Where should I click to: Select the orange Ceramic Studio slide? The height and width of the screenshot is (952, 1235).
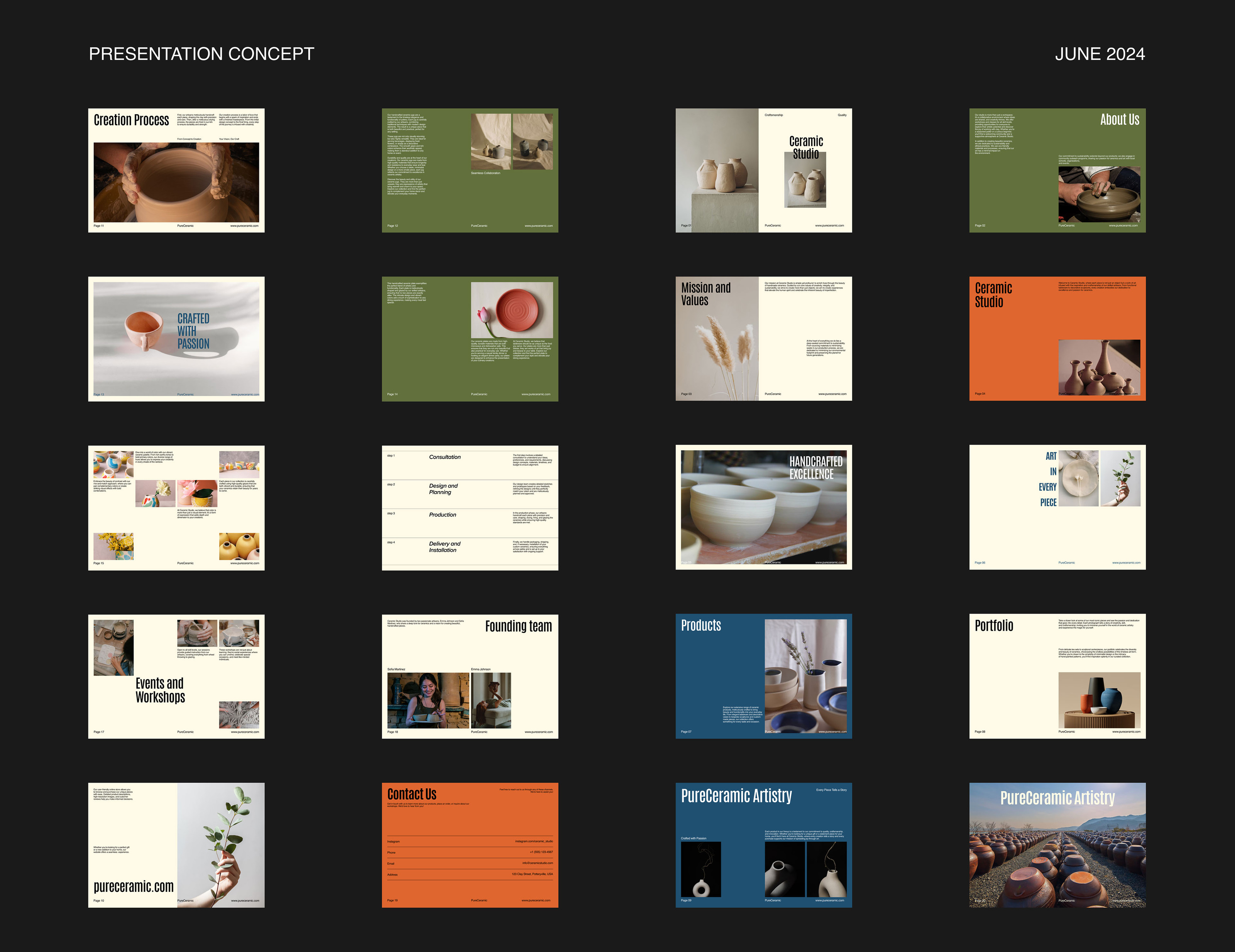pyautogui.click(x=1057, y=339)
